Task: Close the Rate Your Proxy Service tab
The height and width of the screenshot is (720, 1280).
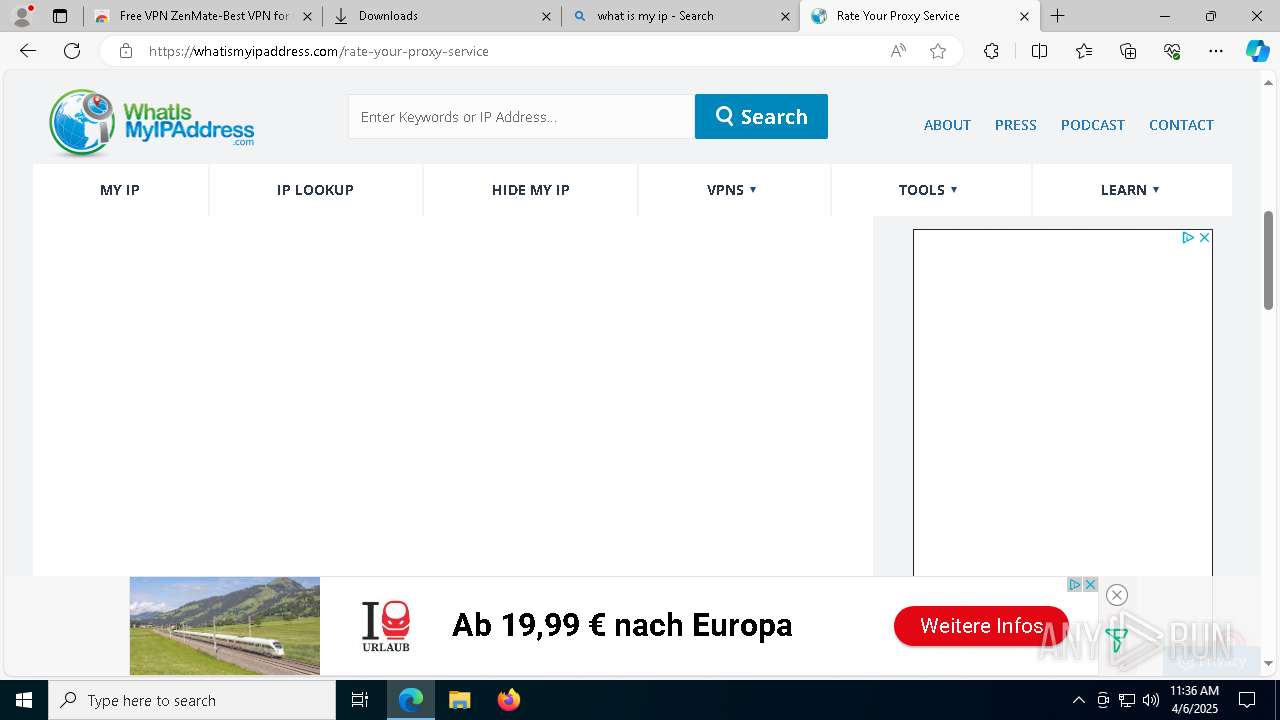Action: pyautogui.click(x=1024, y=16)
